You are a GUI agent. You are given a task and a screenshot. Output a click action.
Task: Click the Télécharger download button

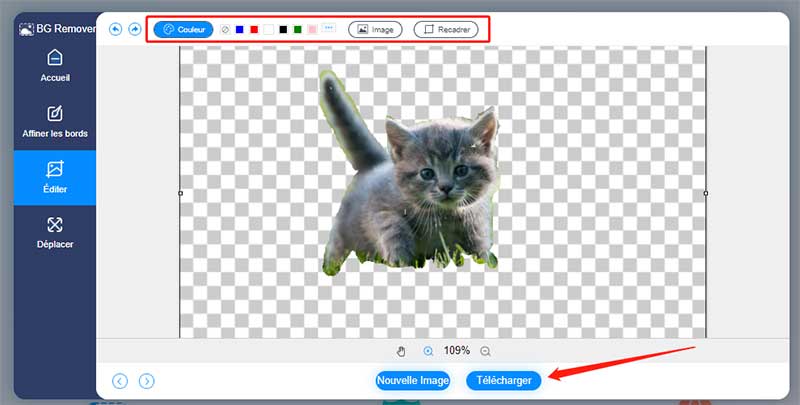point(504,380)
